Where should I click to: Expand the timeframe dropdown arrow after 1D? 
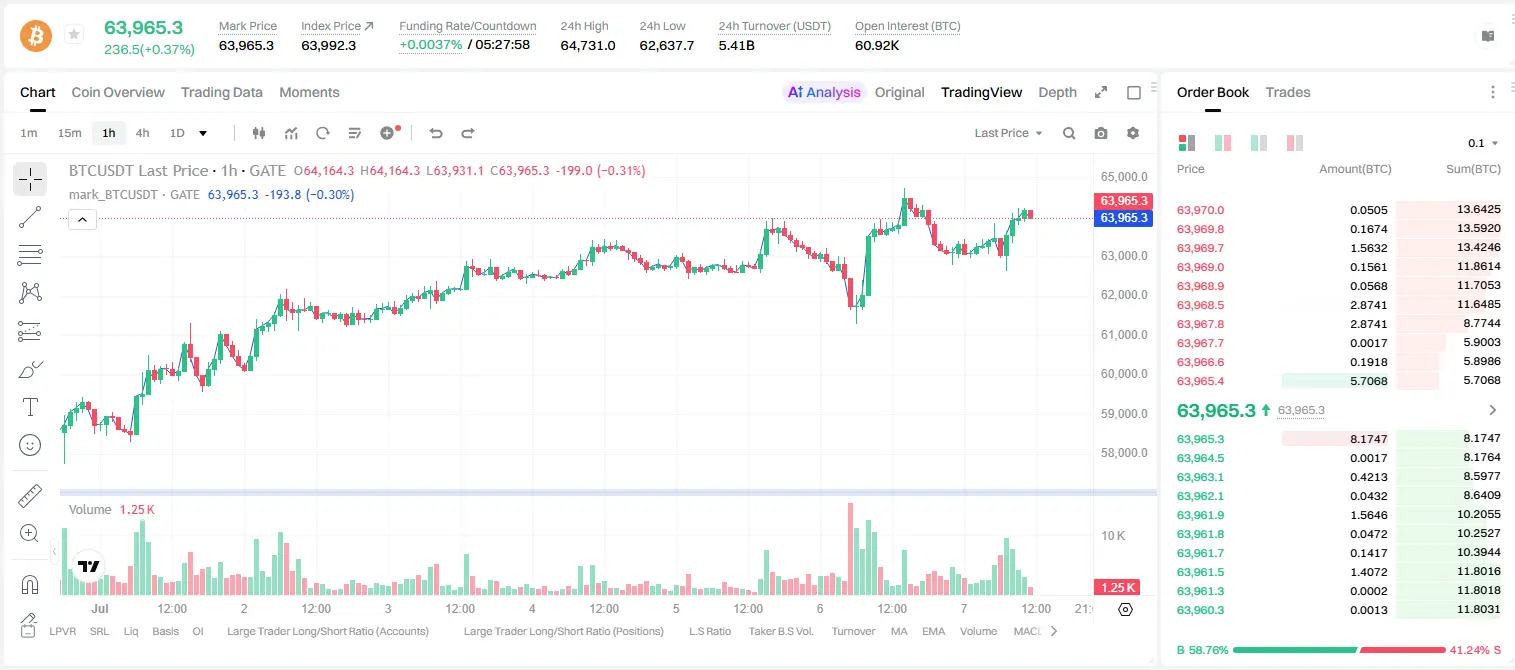click(203, 133)
